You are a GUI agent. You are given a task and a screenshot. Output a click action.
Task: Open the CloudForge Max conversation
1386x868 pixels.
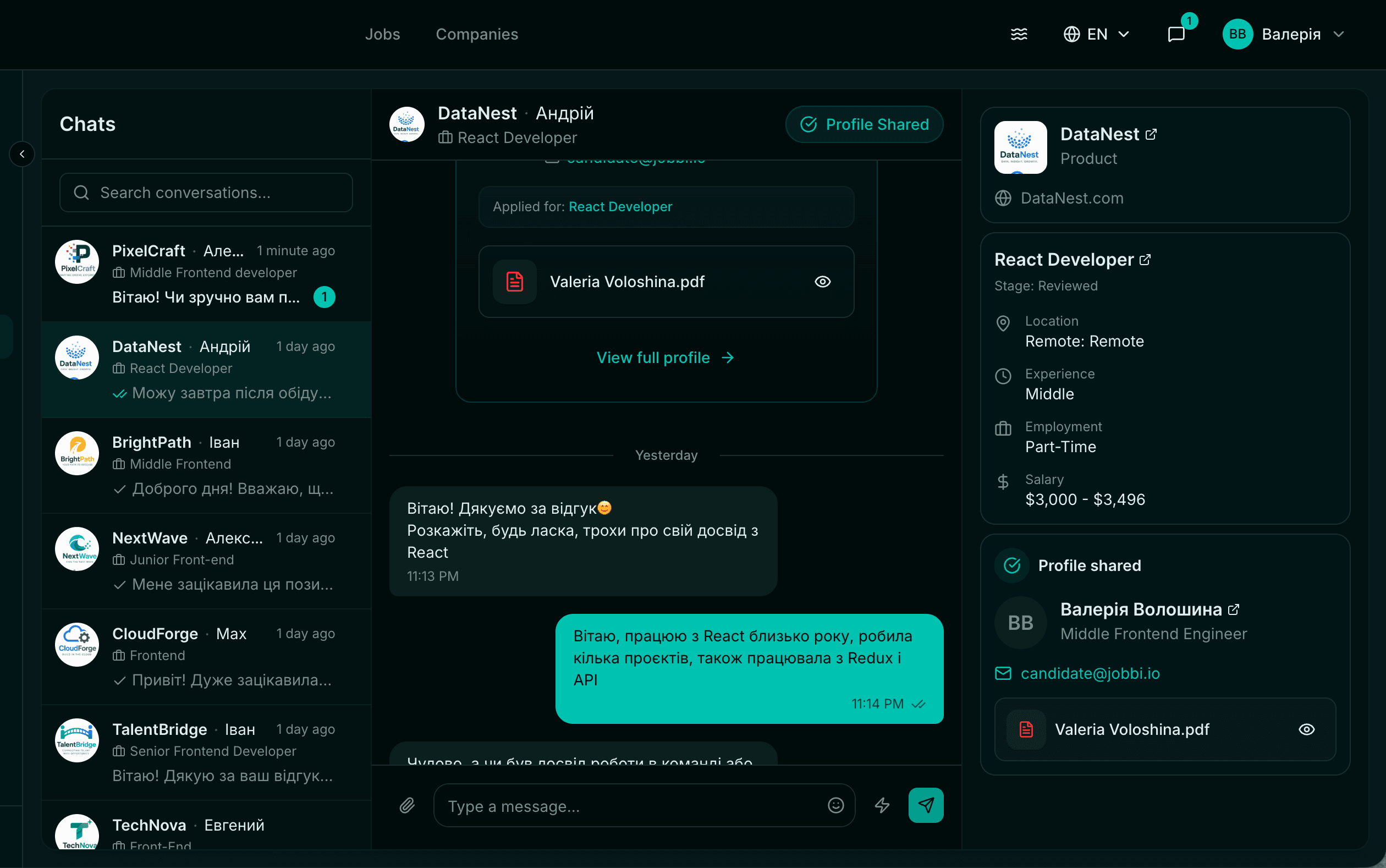(206, 657)
